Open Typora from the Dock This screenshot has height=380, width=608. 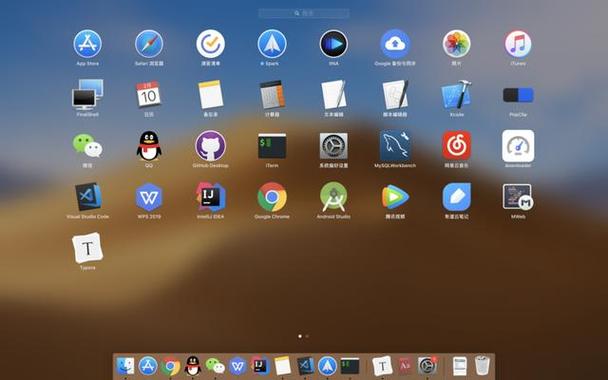(x=382, y=366)
